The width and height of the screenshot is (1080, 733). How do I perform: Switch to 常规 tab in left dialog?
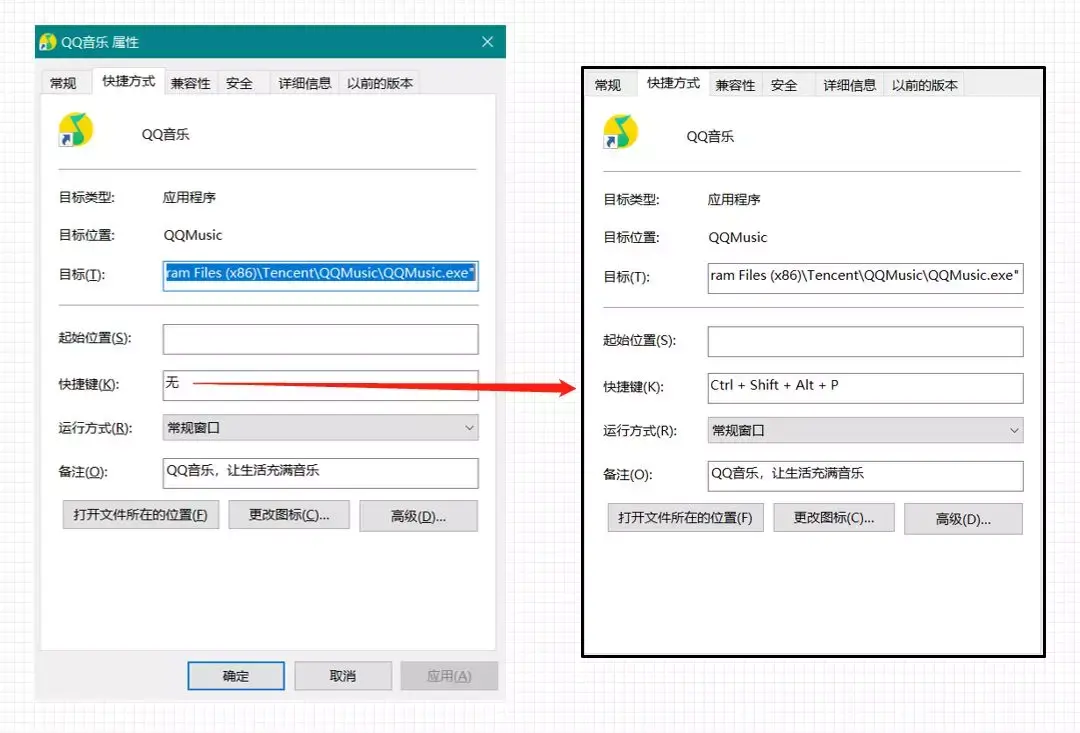(63, 83)
